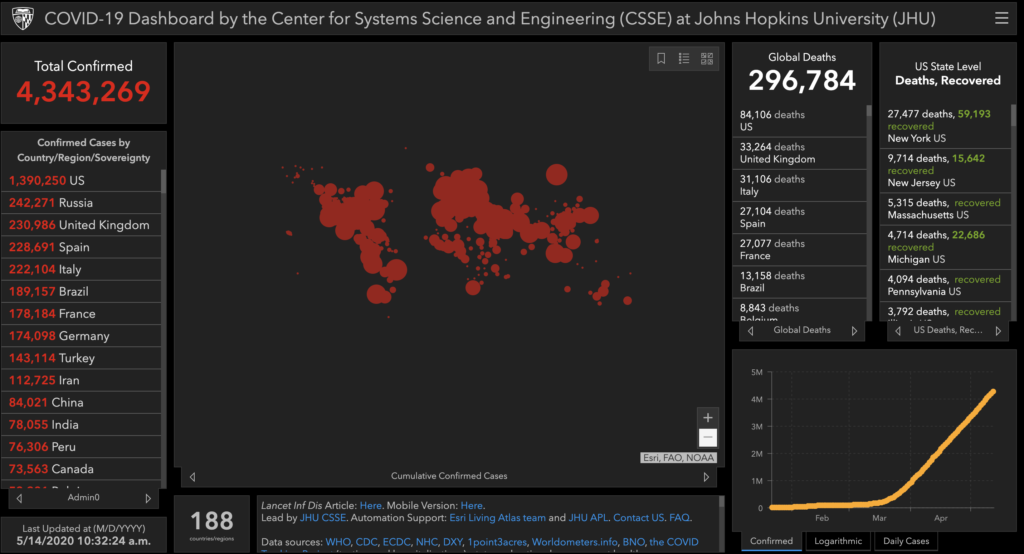Click right arrow beside Admin0
This screenshot has width=1024, height=554.
148,498
